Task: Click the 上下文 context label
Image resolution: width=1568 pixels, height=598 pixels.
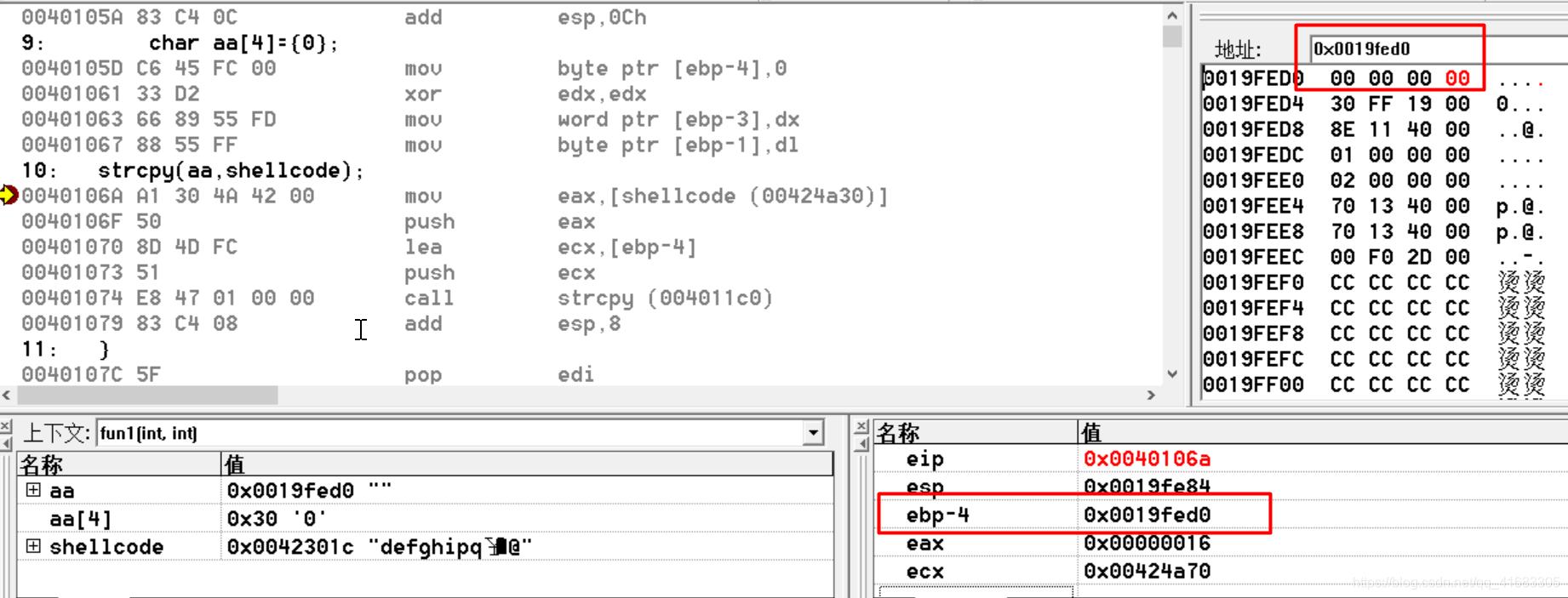Action: coord(56,433)
